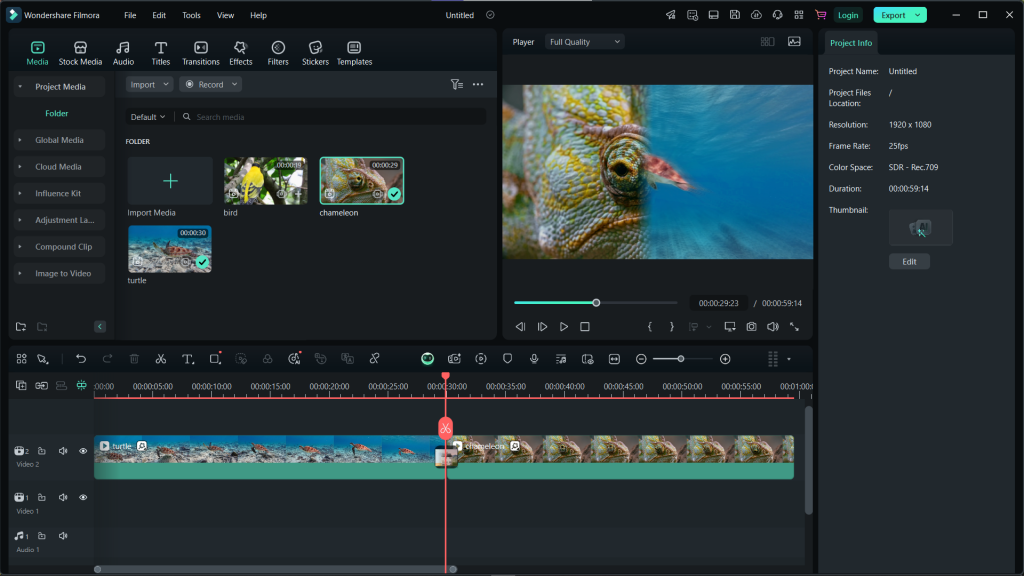Image resolution: width=1024 pixels, height=576 pixels.
Task: Click the split scissors icon in timeline toolbar
Action: click(x=160, y=359)
